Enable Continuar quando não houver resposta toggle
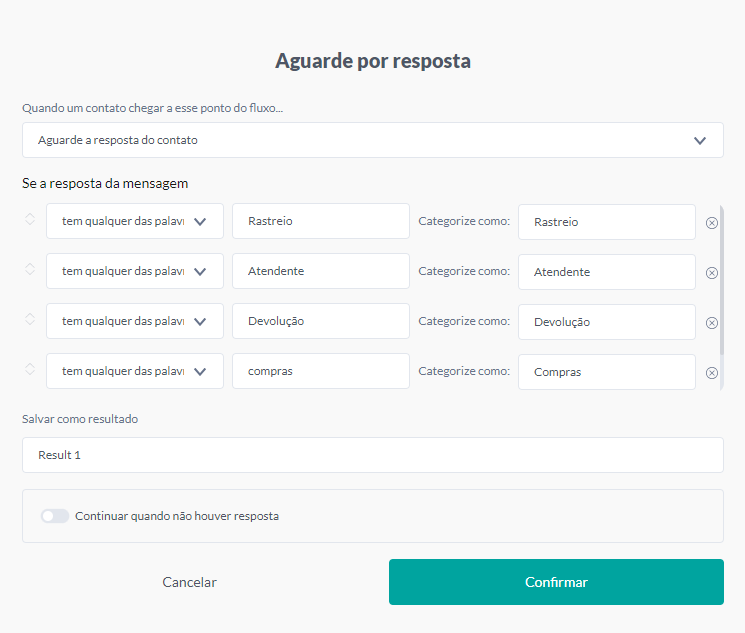The image size is (745, 633). 55,516
